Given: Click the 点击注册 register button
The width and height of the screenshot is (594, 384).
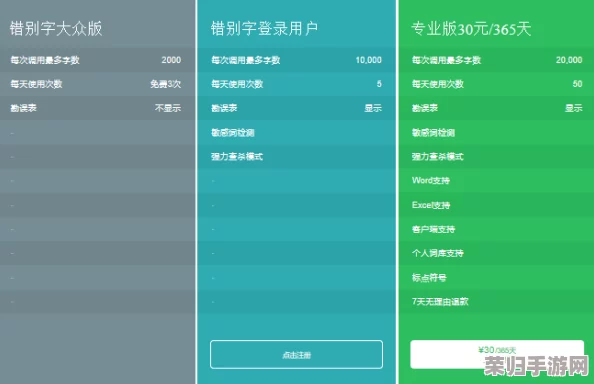Looking at the screenshot, I should coord(296,354).
